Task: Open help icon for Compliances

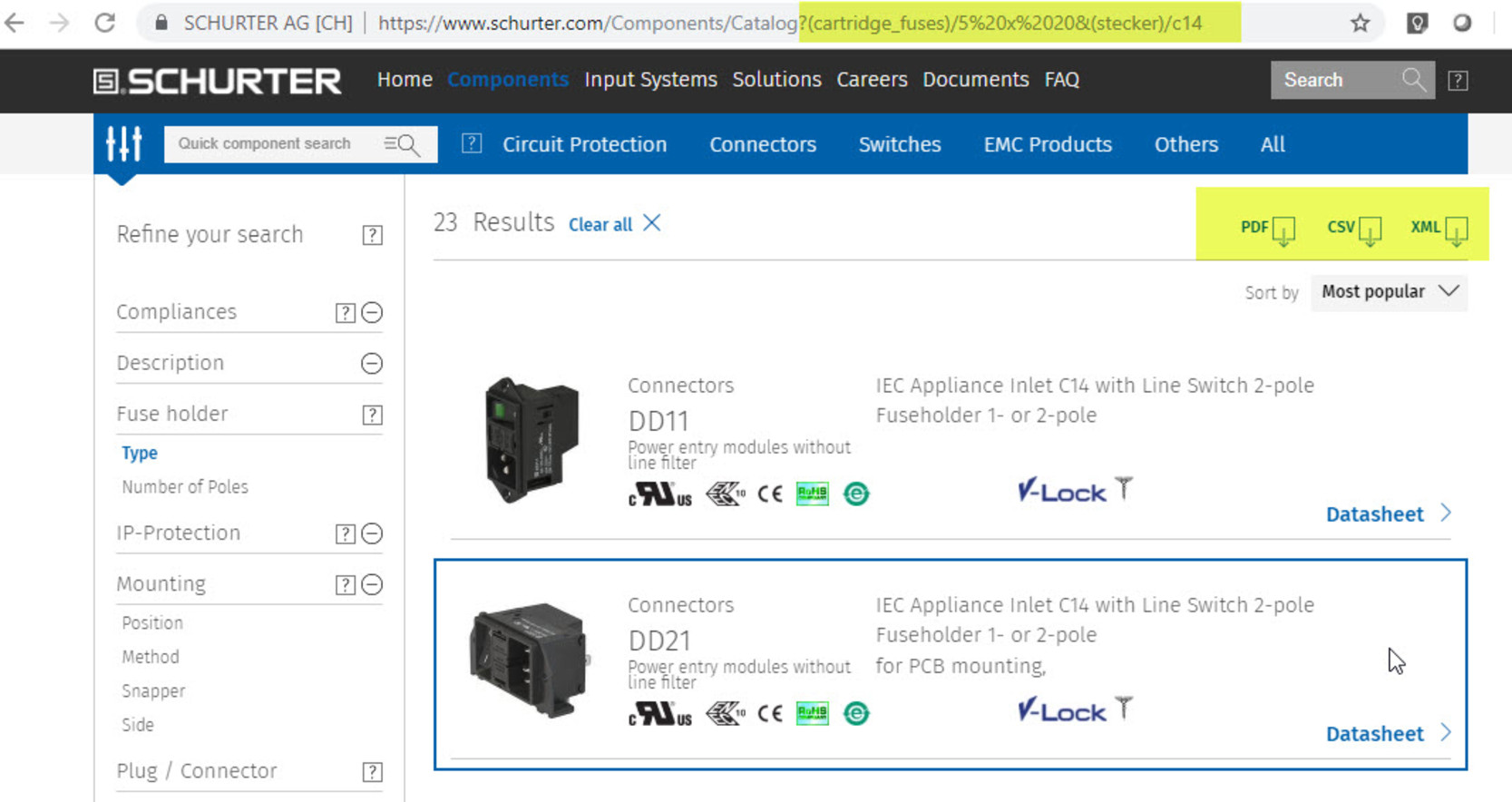Action: tap(345, 313)
